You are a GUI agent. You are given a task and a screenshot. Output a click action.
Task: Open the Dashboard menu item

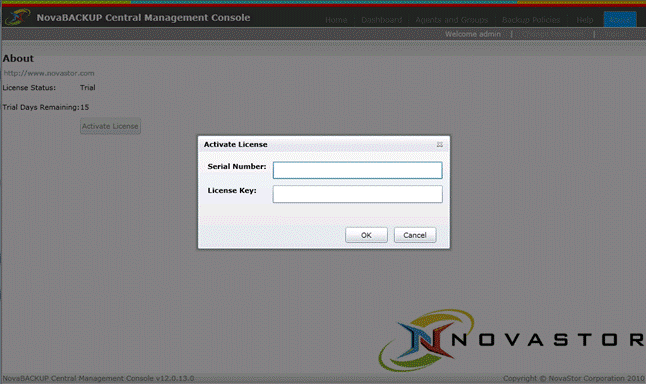[x=382, y=20]
